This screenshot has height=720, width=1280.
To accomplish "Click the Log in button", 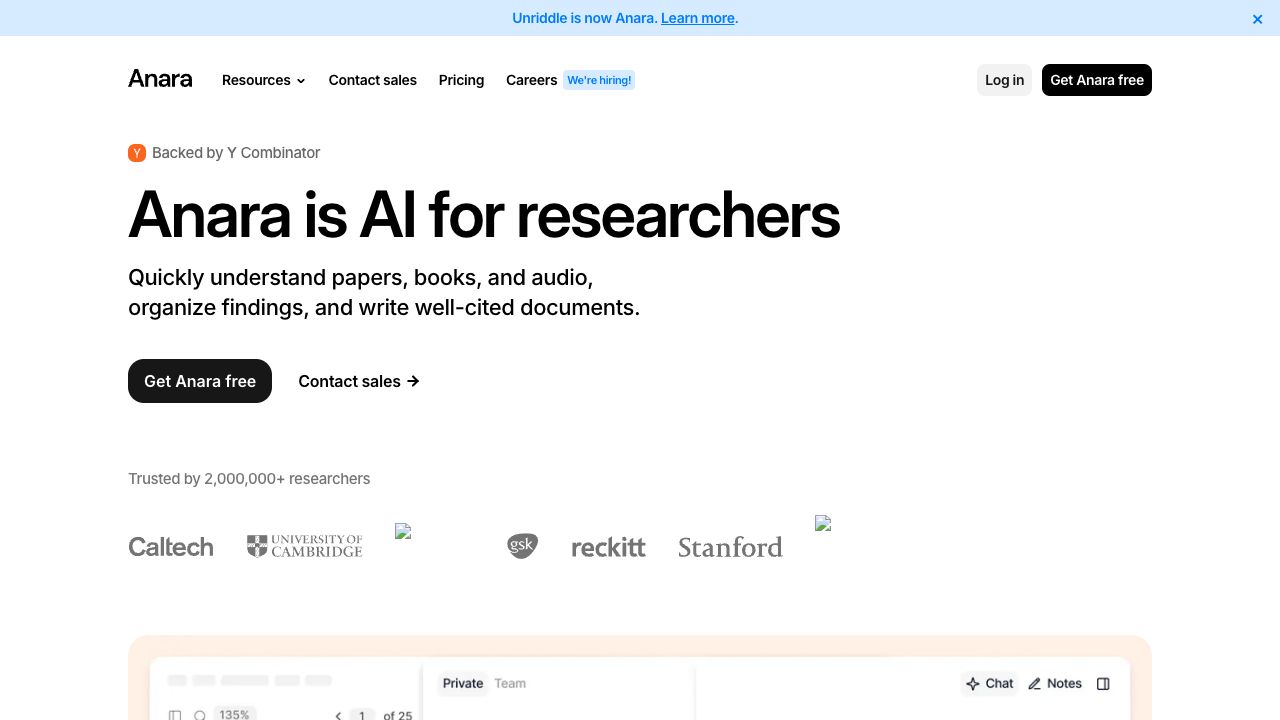I will (1004, 80).
